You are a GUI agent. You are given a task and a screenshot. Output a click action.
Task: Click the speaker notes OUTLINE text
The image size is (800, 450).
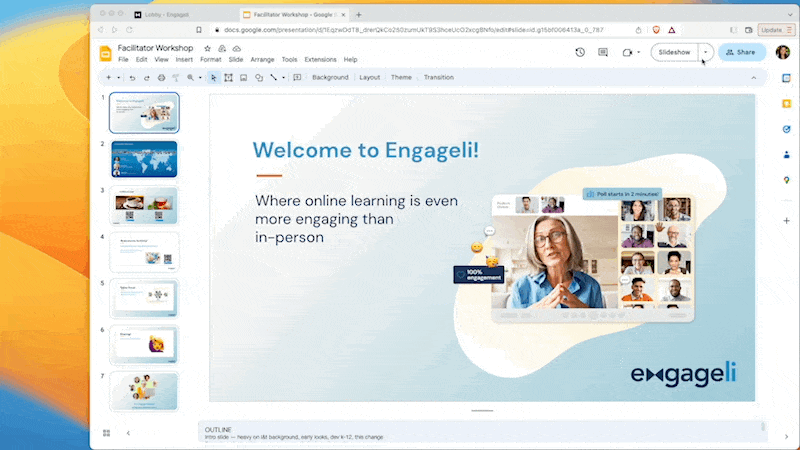click(218, 430)
